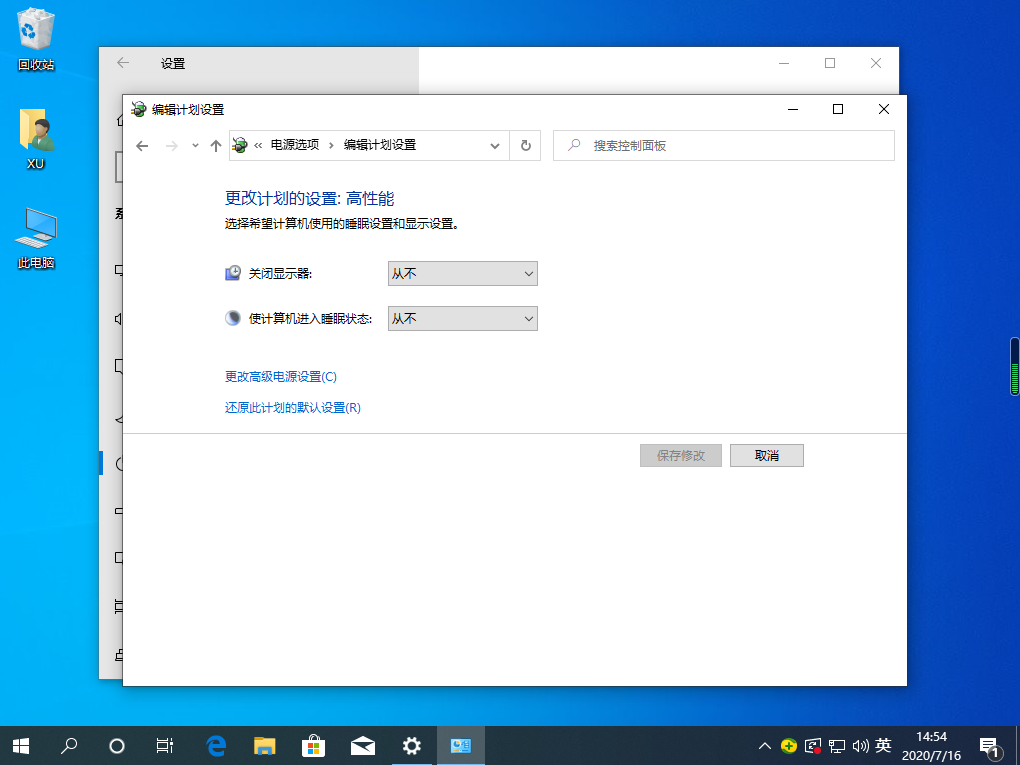Click the volume icon in system tray
The height and width of the screenshot is (765, 1020).
tap(860, 746)
